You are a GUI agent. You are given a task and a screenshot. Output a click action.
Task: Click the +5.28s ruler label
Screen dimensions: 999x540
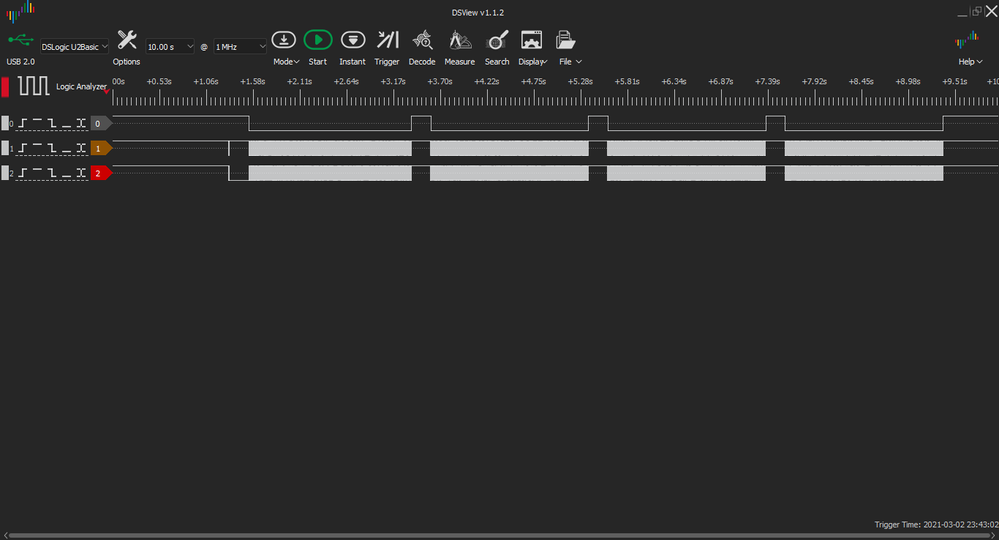click(x=580, y=82)
